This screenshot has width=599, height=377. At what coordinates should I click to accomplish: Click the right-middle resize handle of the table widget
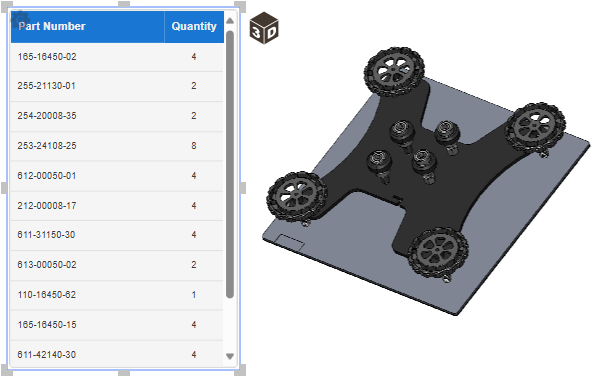242,188
